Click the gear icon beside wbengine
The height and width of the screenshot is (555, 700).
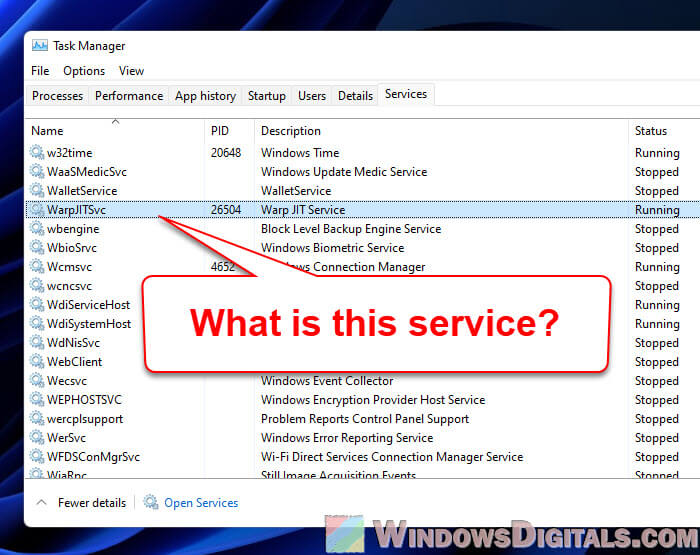coord(37,229)
